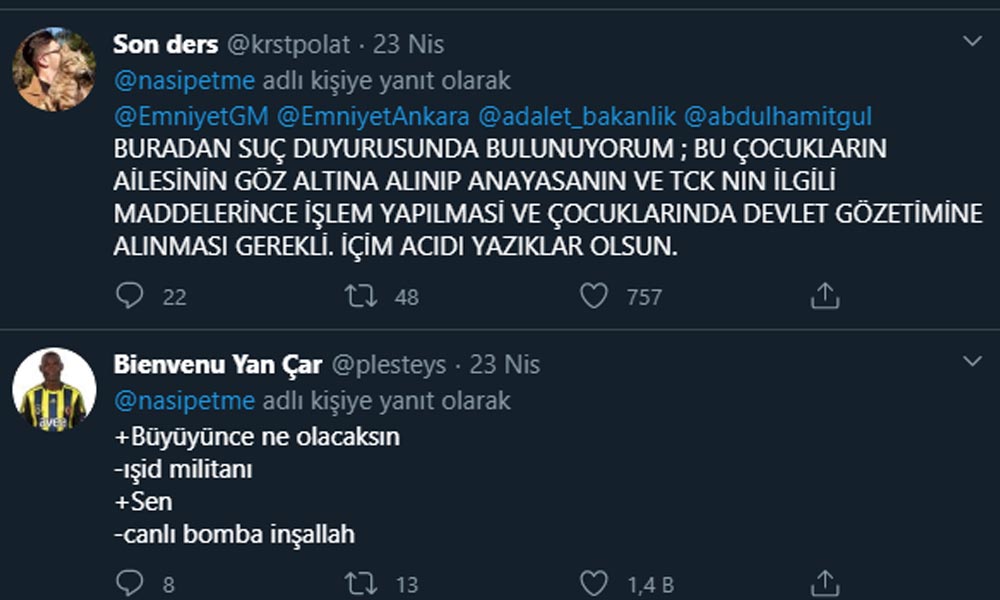
Task: Retweet Bienvenu Yan Çar's tweet
Action: point(360,582)
